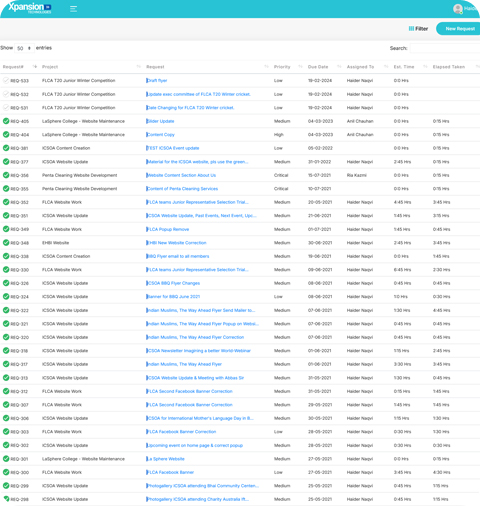Image resolution: width=480 pixels, height=506 pixels.
Task: Click completed check icon for REQ-306
Action: coord(6,418)
